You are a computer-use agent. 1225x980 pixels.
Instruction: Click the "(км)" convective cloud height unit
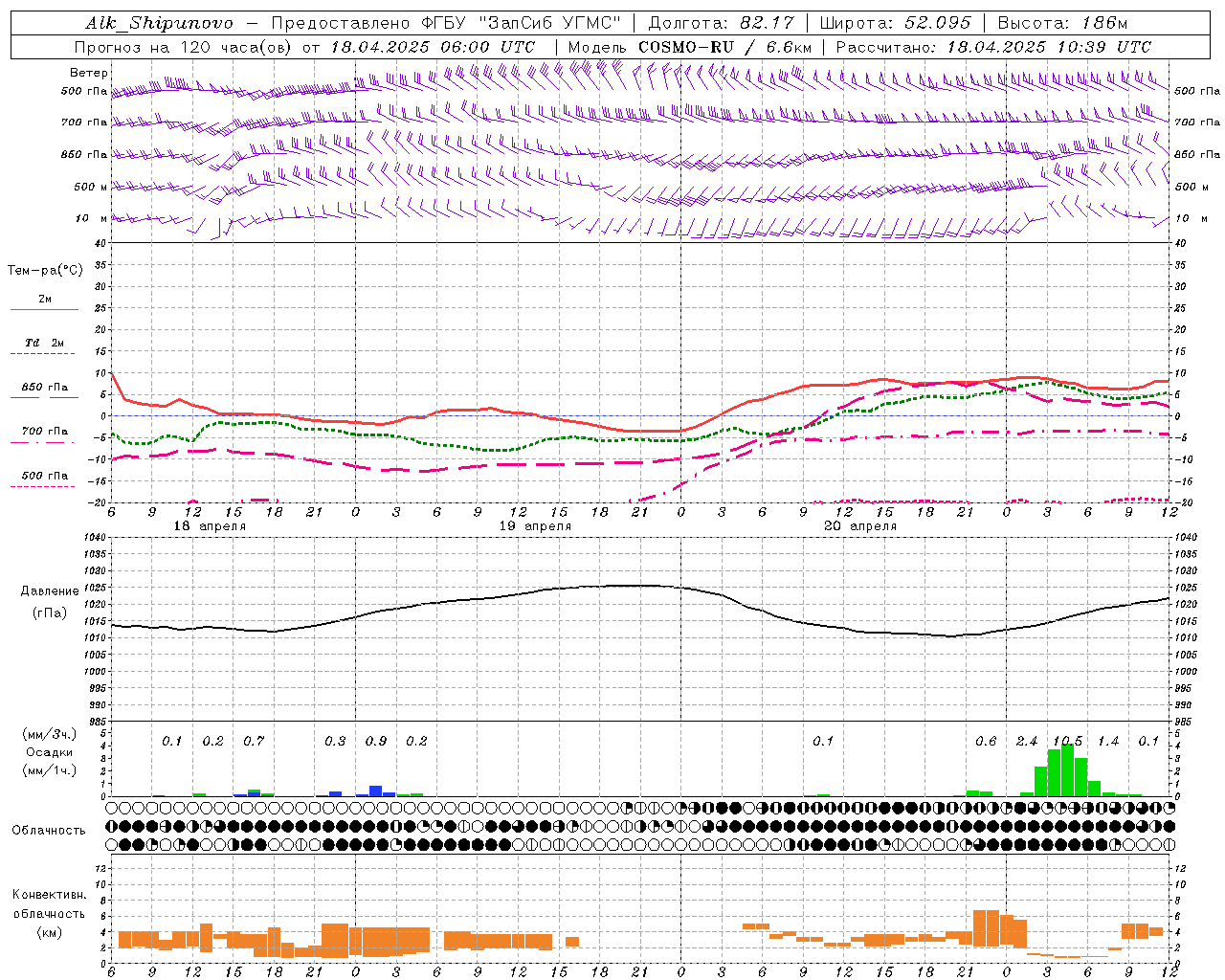(x=49, y=931)
